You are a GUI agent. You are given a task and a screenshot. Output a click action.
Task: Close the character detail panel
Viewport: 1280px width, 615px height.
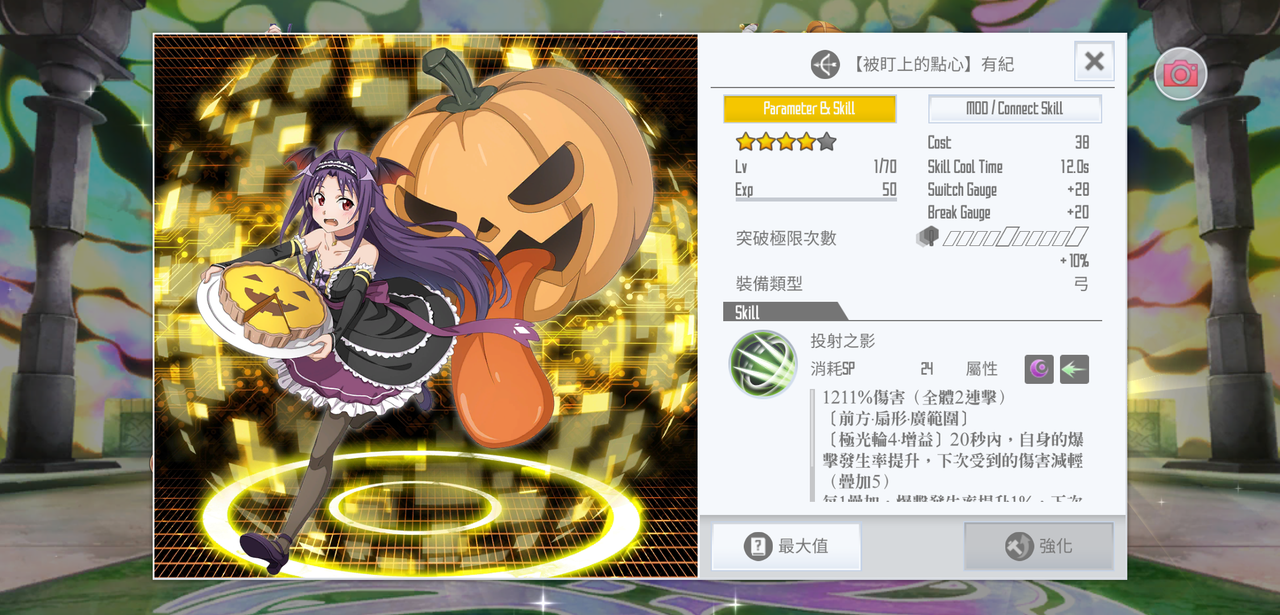coord(1094,61)
